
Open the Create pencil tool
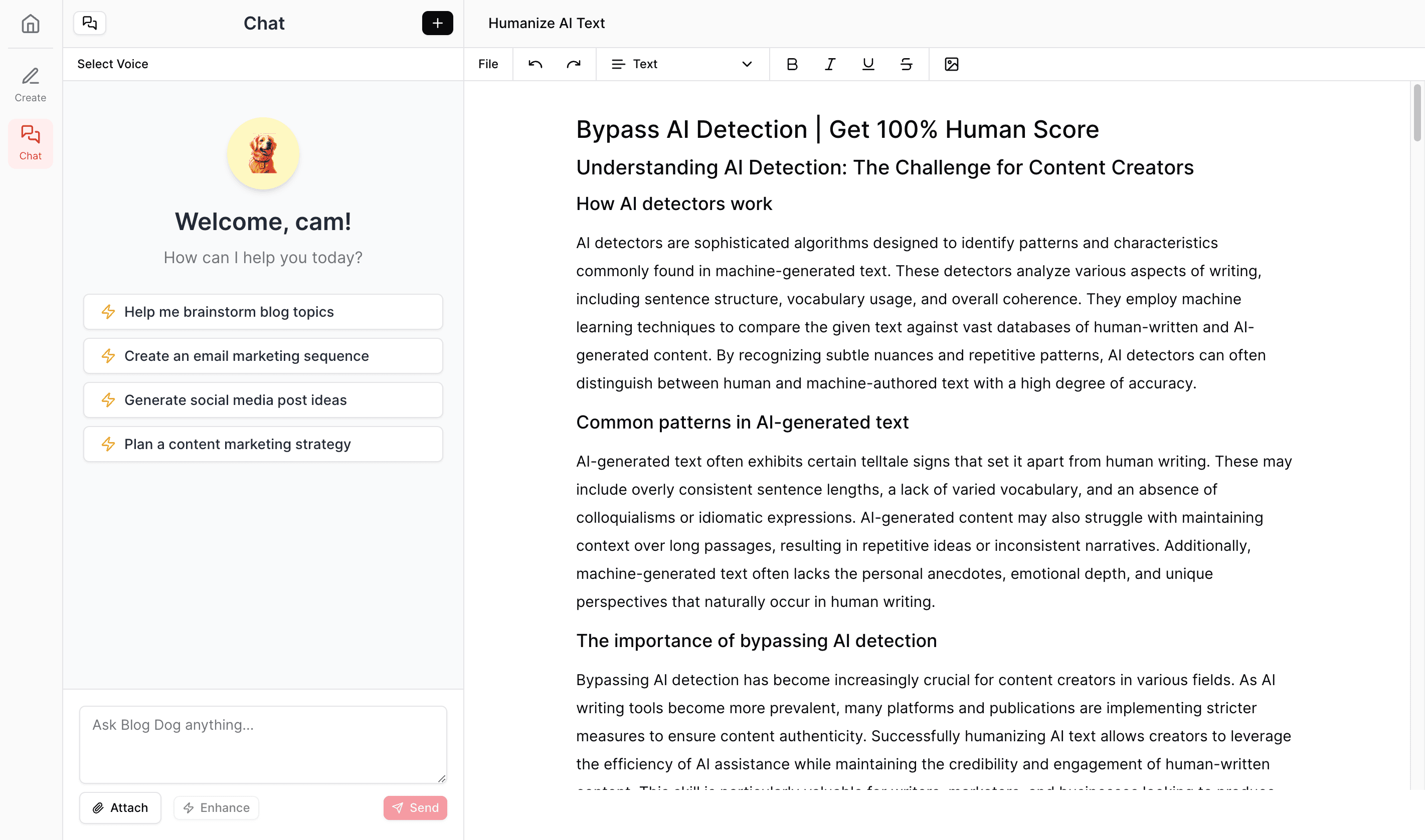(x=30, y=84)
